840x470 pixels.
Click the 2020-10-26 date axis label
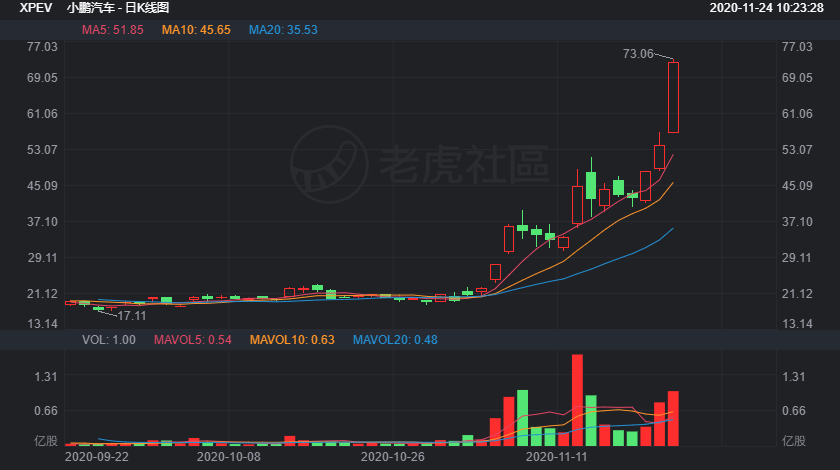coord(393,457)
